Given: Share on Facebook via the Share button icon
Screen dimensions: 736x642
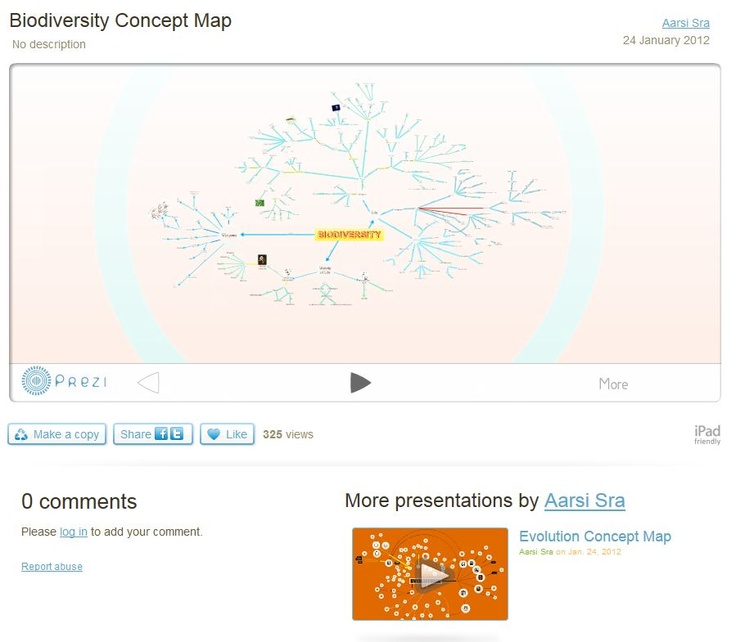Looking at the screenshot, I should point(161,434).
